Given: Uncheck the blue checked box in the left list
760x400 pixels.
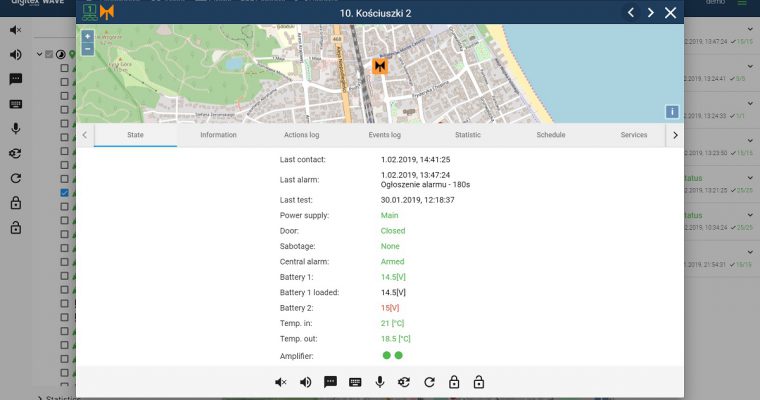Looking at the screenshot, I should click(65, 192).
